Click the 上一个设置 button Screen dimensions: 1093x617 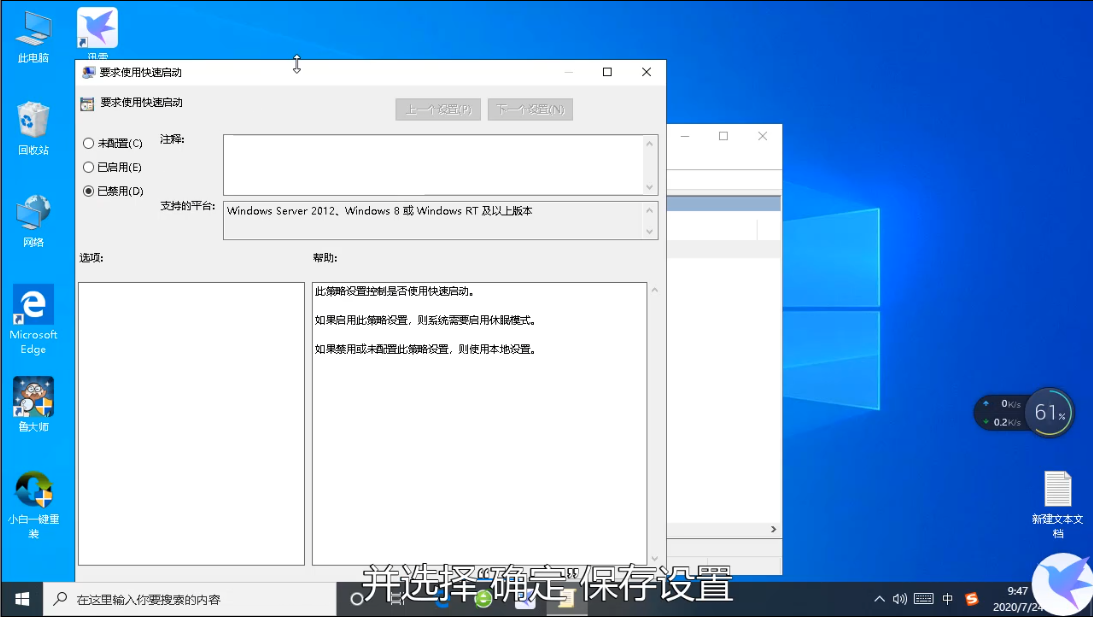coord(437,109)
